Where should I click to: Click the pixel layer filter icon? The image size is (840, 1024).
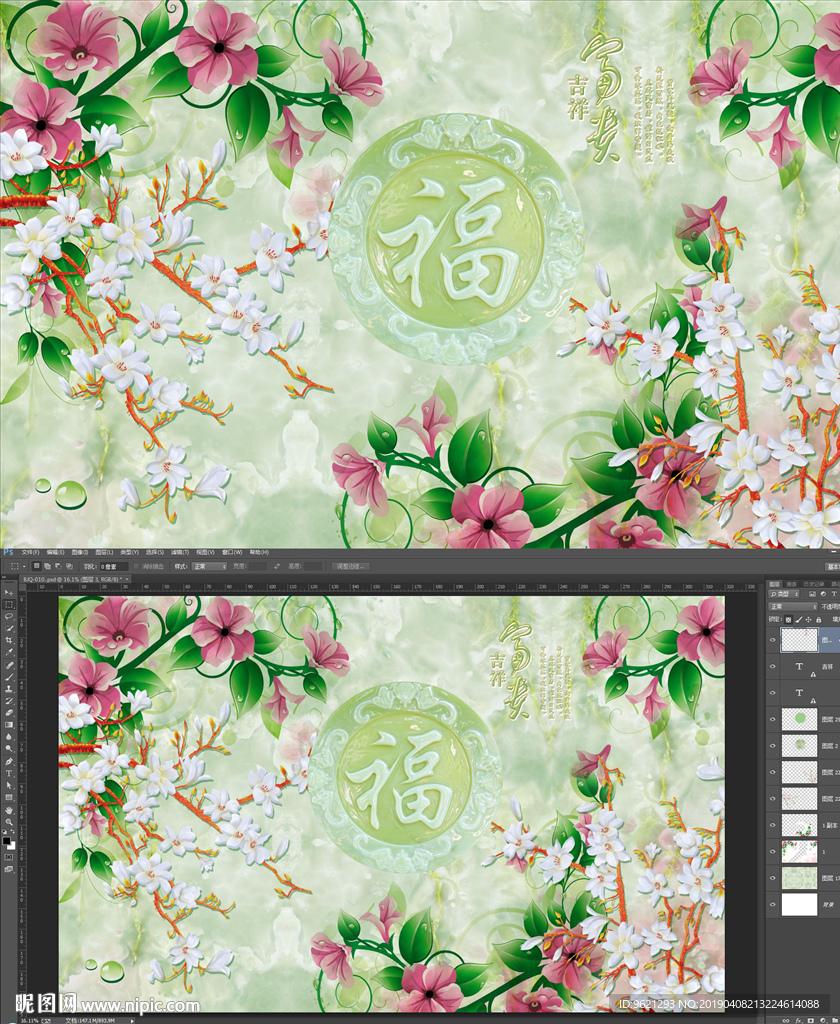pos(812,594)
